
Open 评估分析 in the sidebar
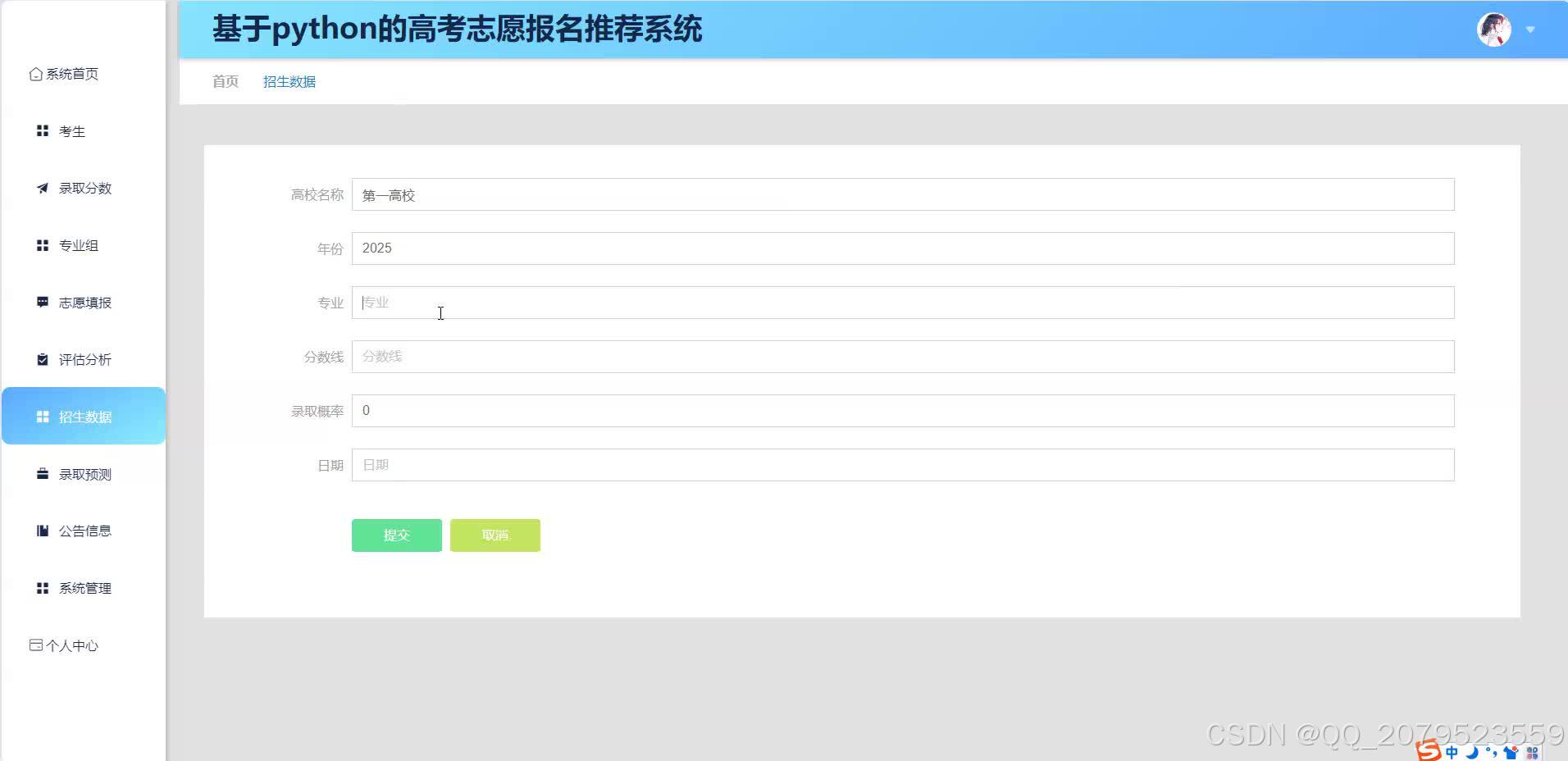84,359
